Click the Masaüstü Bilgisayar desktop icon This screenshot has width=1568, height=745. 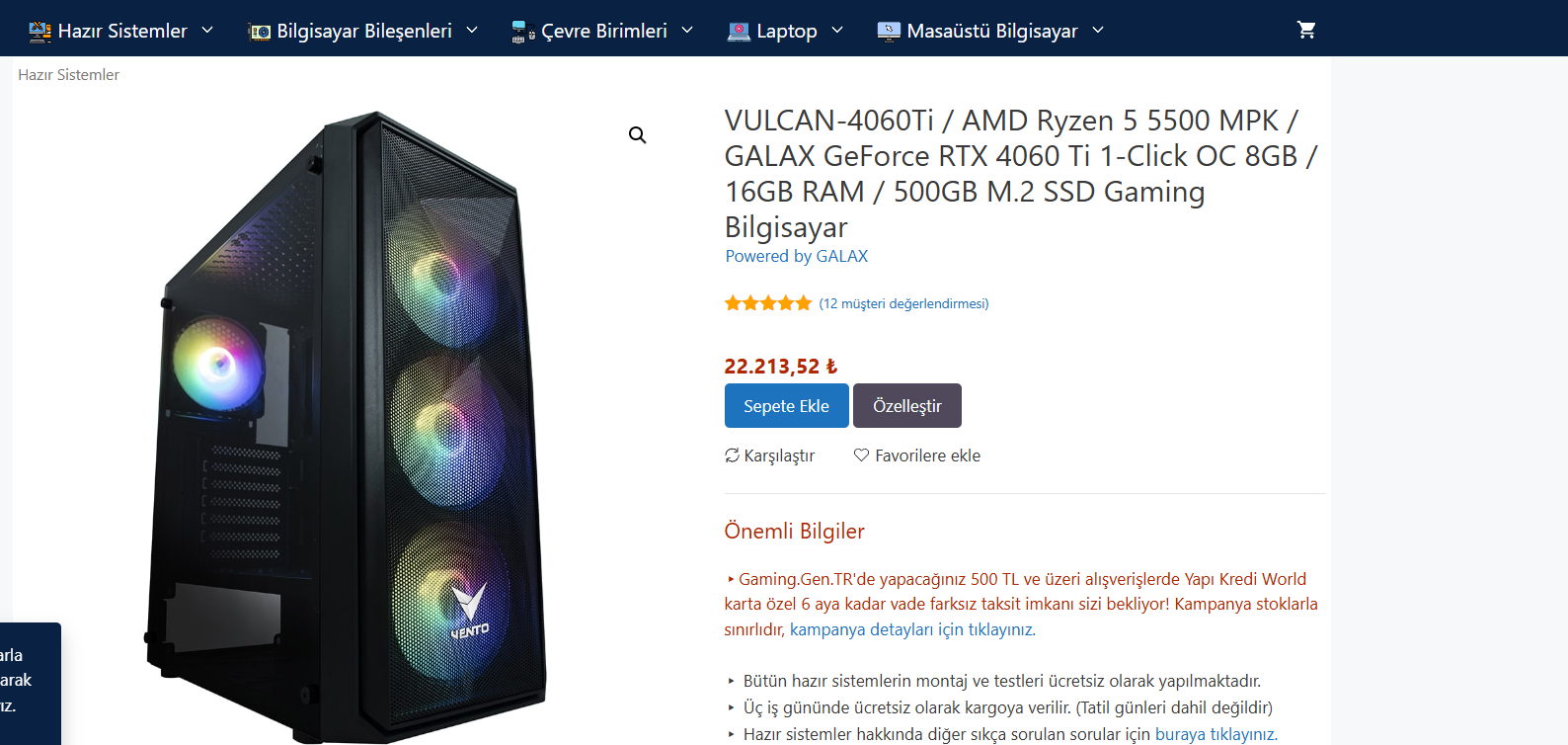point(889,32)
